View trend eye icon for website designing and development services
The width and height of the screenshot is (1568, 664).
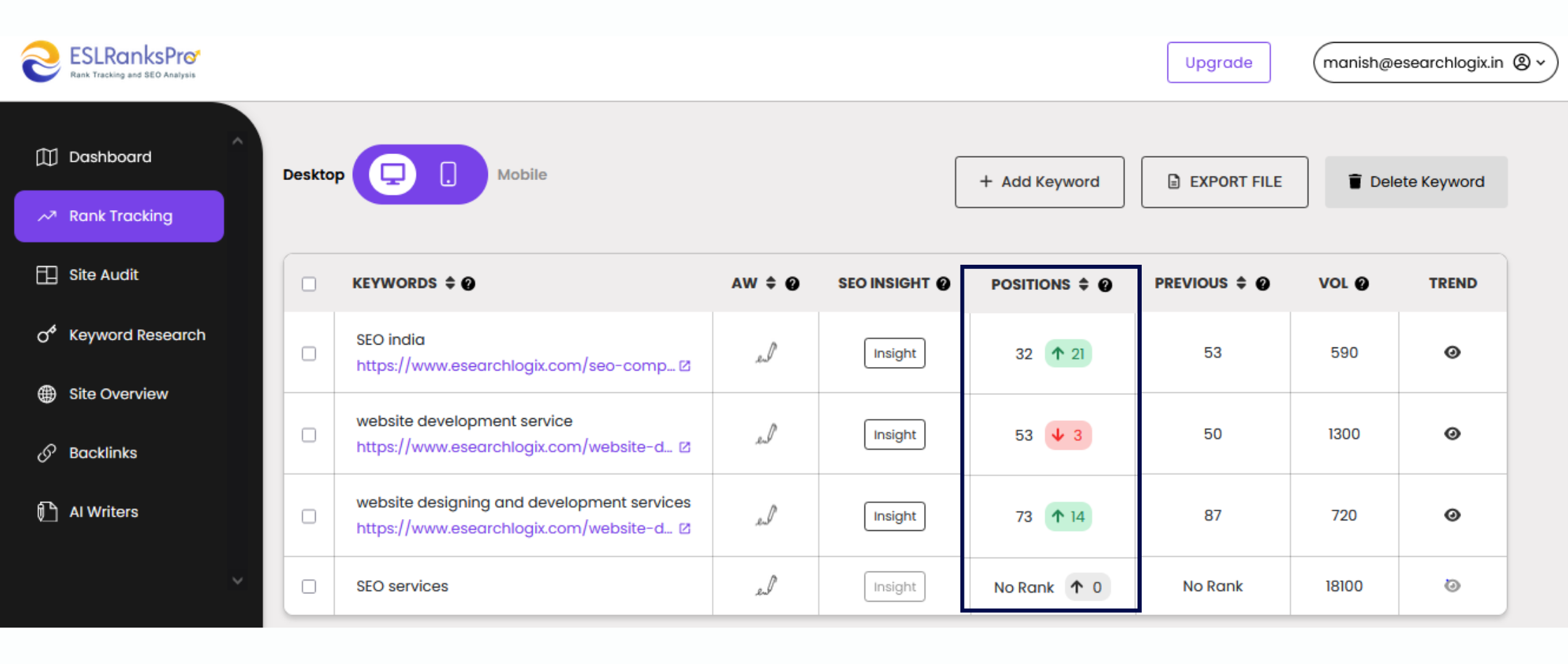tap(1452, 515)
